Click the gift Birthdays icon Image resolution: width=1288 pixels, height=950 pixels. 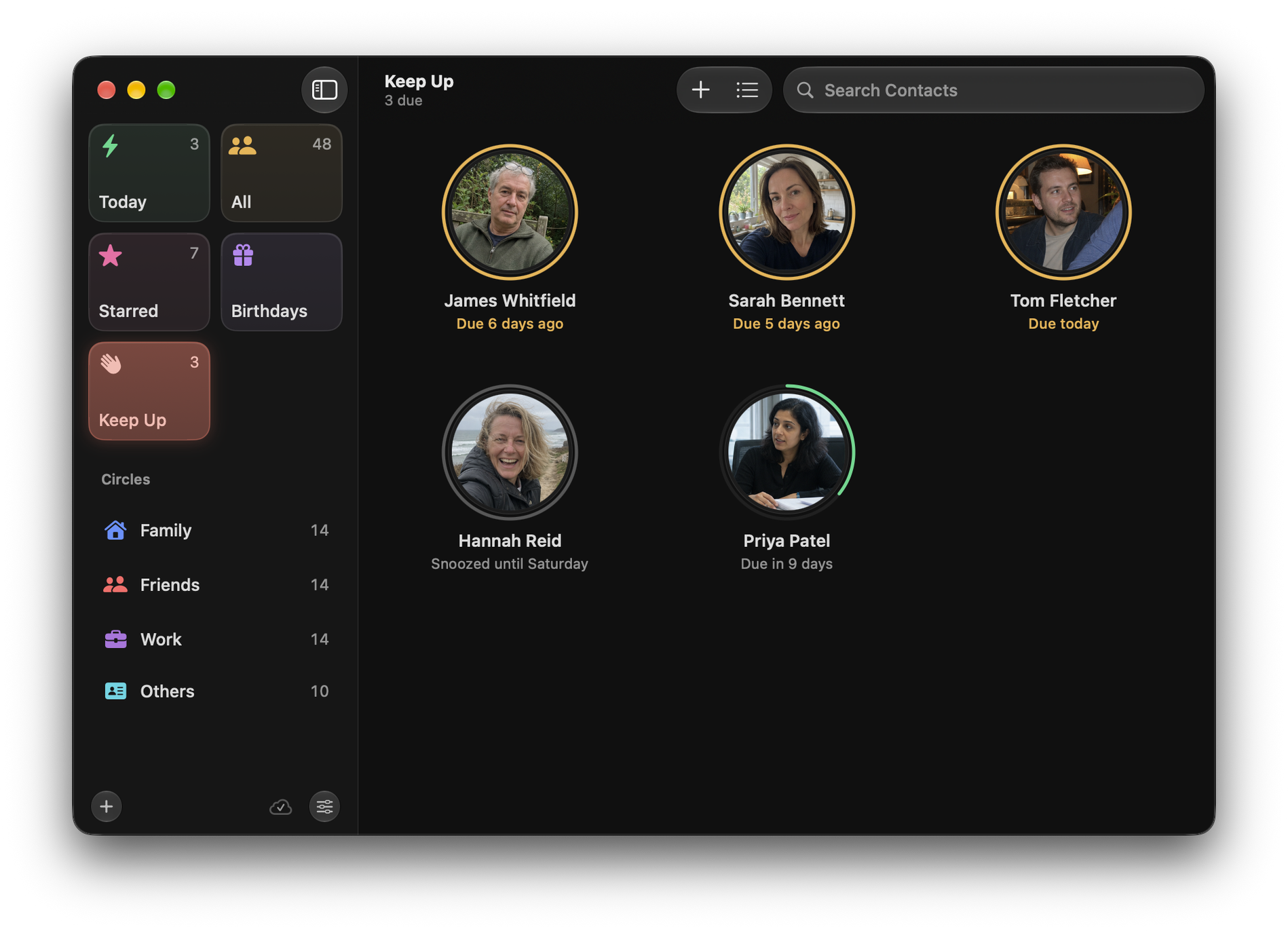243,255
